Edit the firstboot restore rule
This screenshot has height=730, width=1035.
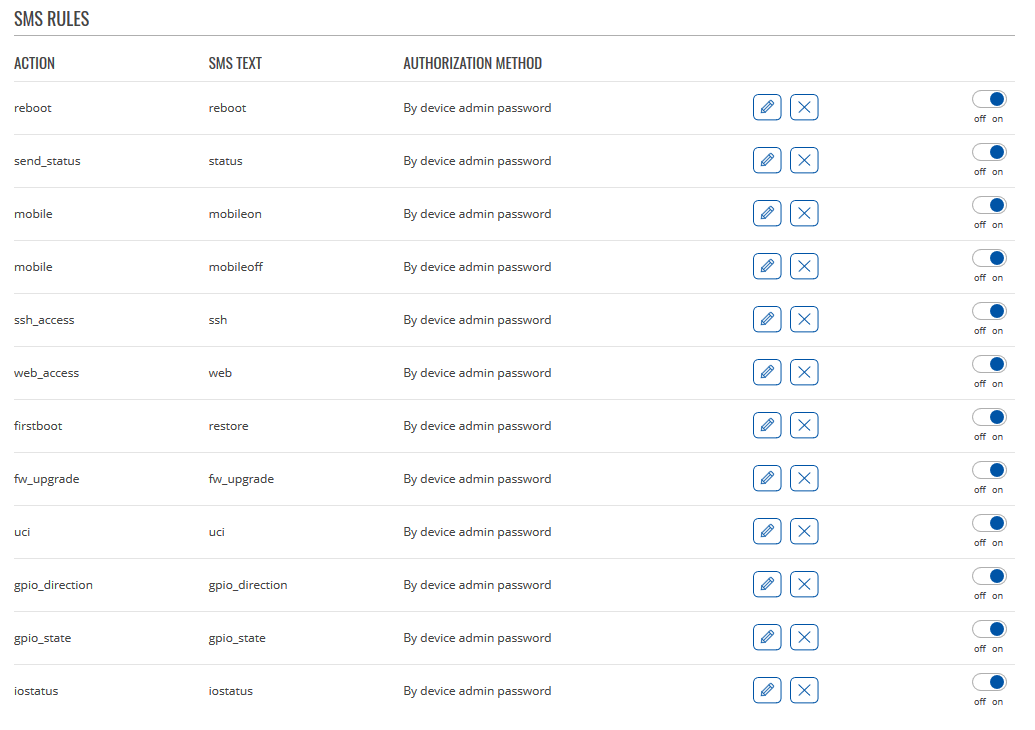tap(767, 425)
